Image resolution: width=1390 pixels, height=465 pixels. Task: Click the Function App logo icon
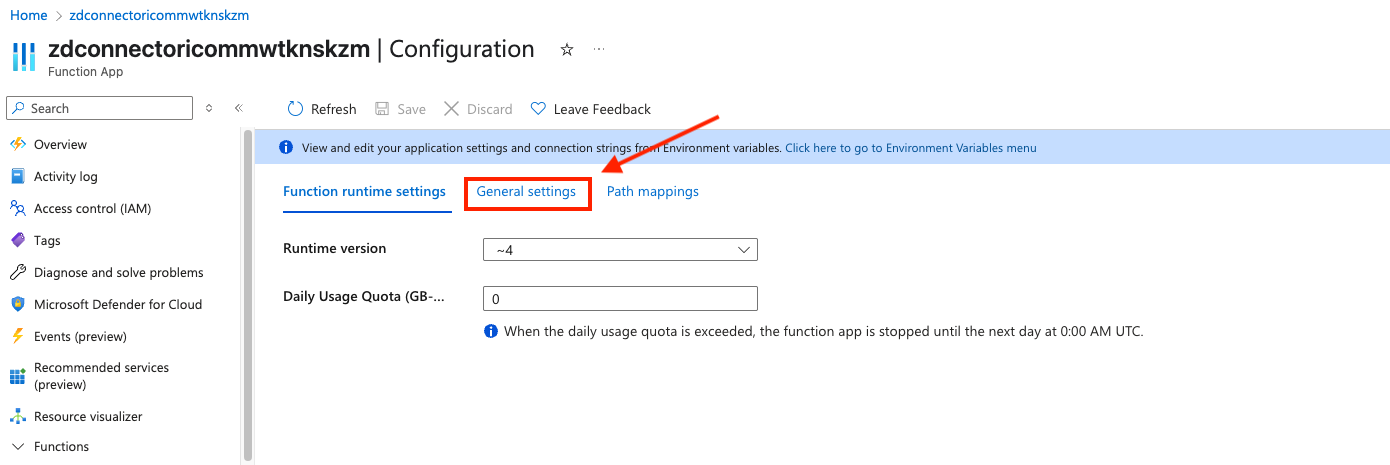(23, 57)
